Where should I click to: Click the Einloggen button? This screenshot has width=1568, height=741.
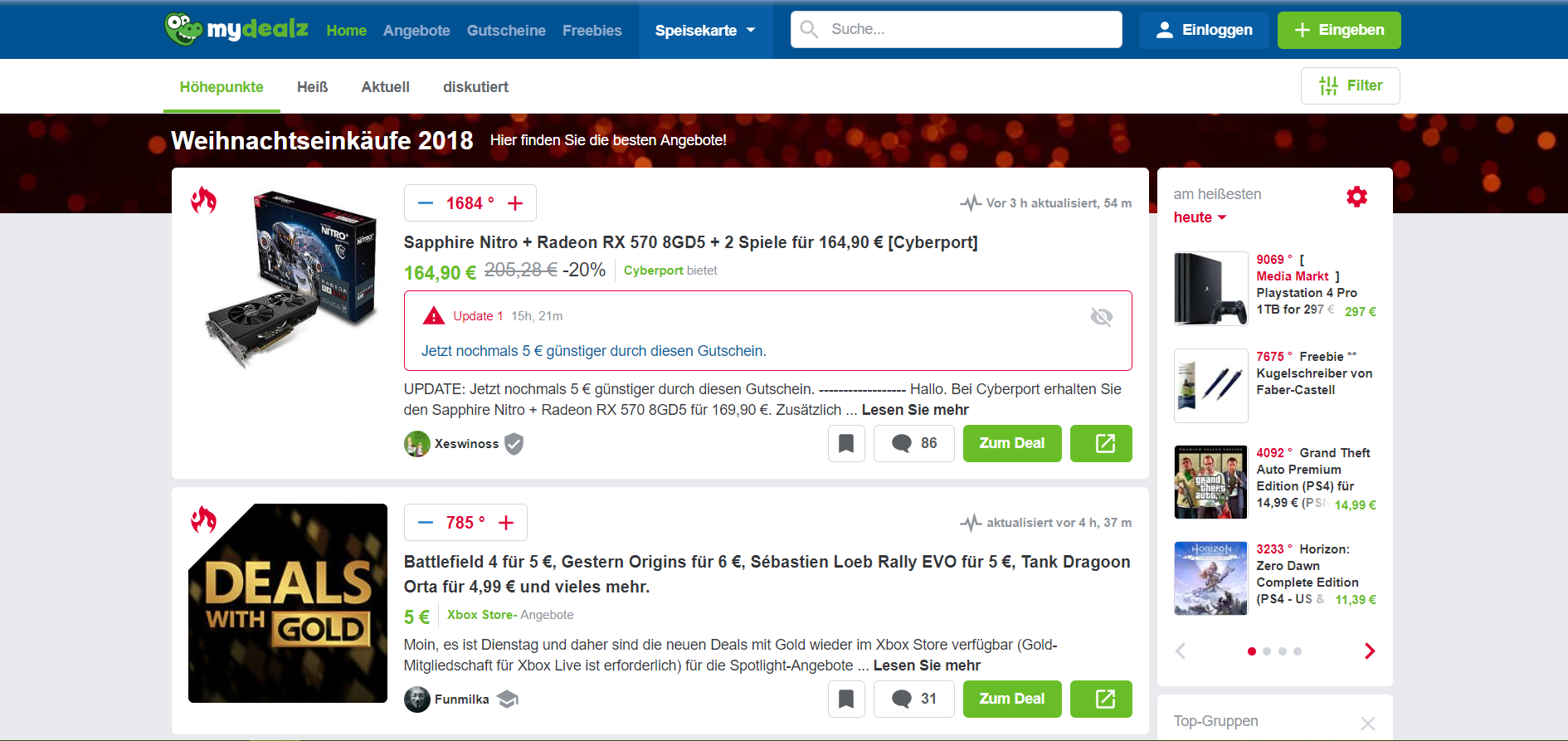point(1204,30)
